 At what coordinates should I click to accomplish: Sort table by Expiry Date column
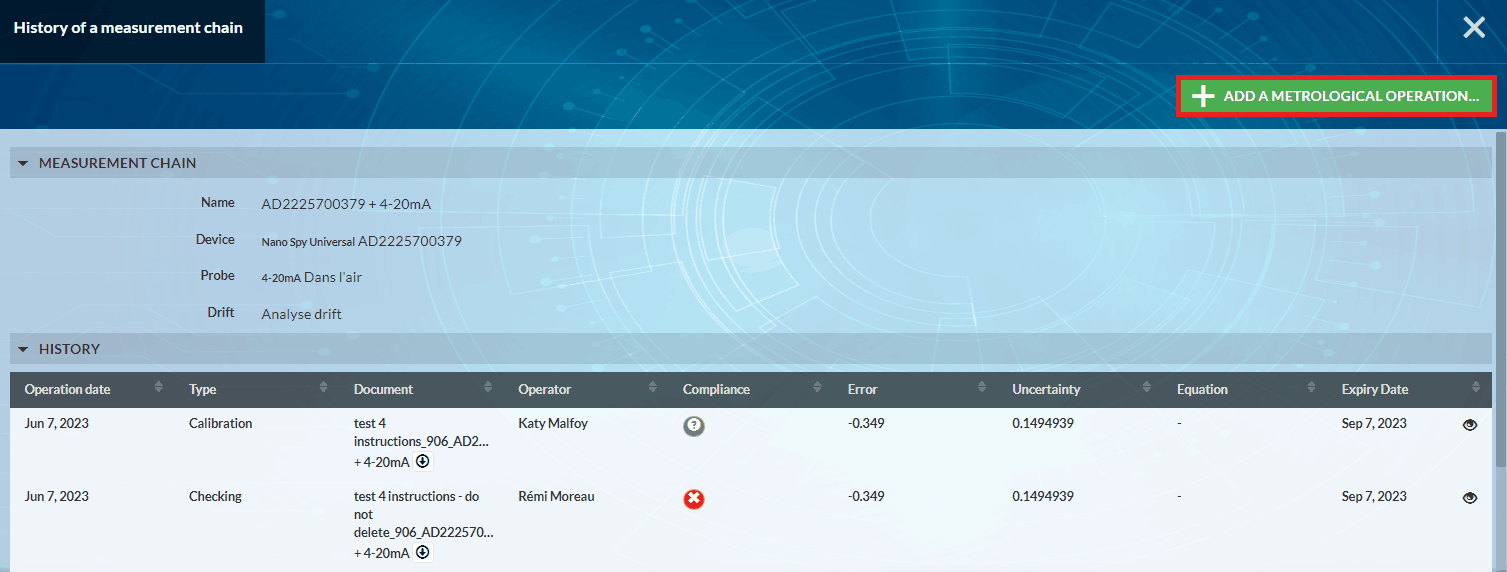[x=1476, y=389]
